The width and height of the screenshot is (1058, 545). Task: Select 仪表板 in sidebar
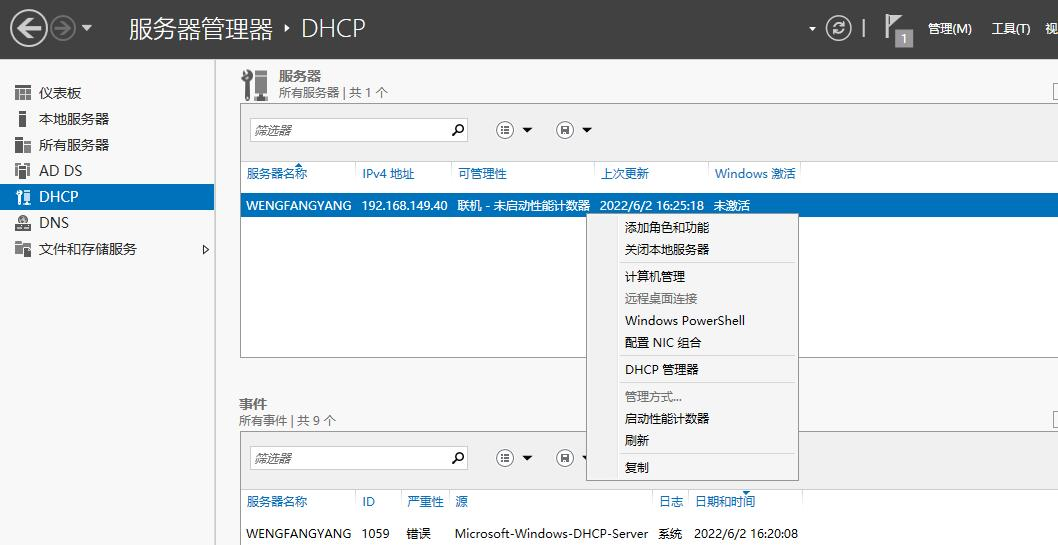pyautogui.click(x=59, y=93)
